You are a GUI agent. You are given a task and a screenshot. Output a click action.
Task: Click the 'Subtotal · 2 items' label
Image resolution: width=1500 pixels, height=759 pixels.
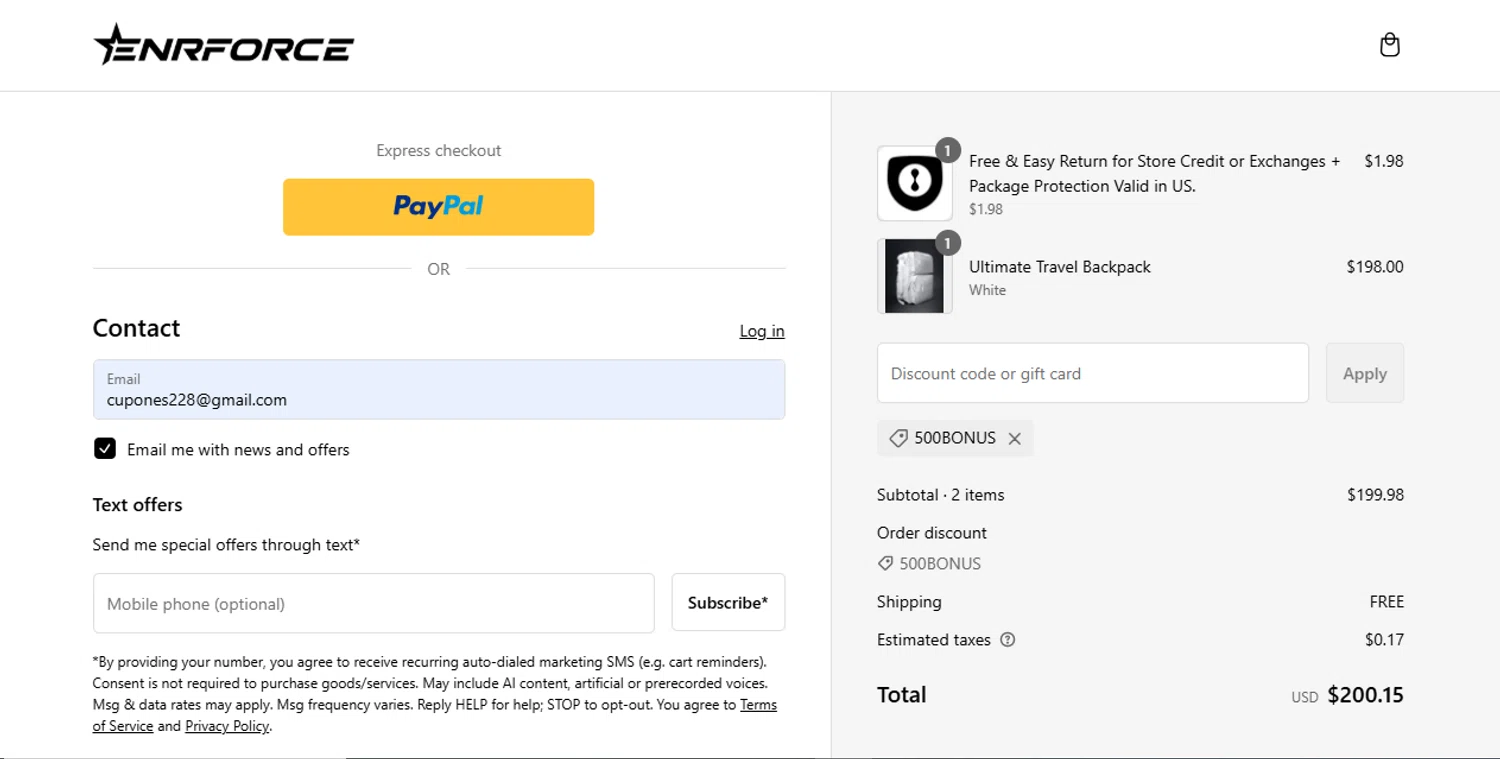click(940, 495)
